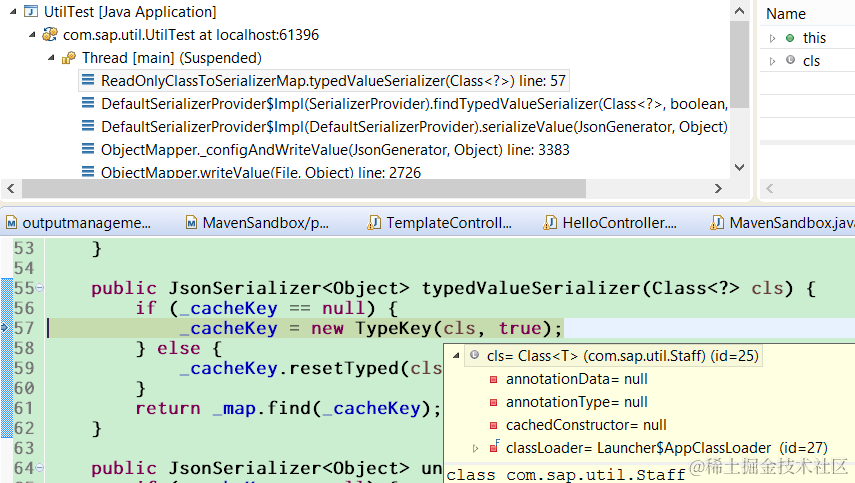
Task: Expand the 'cls' variable in Variables view
Action: tap(772, 61)
